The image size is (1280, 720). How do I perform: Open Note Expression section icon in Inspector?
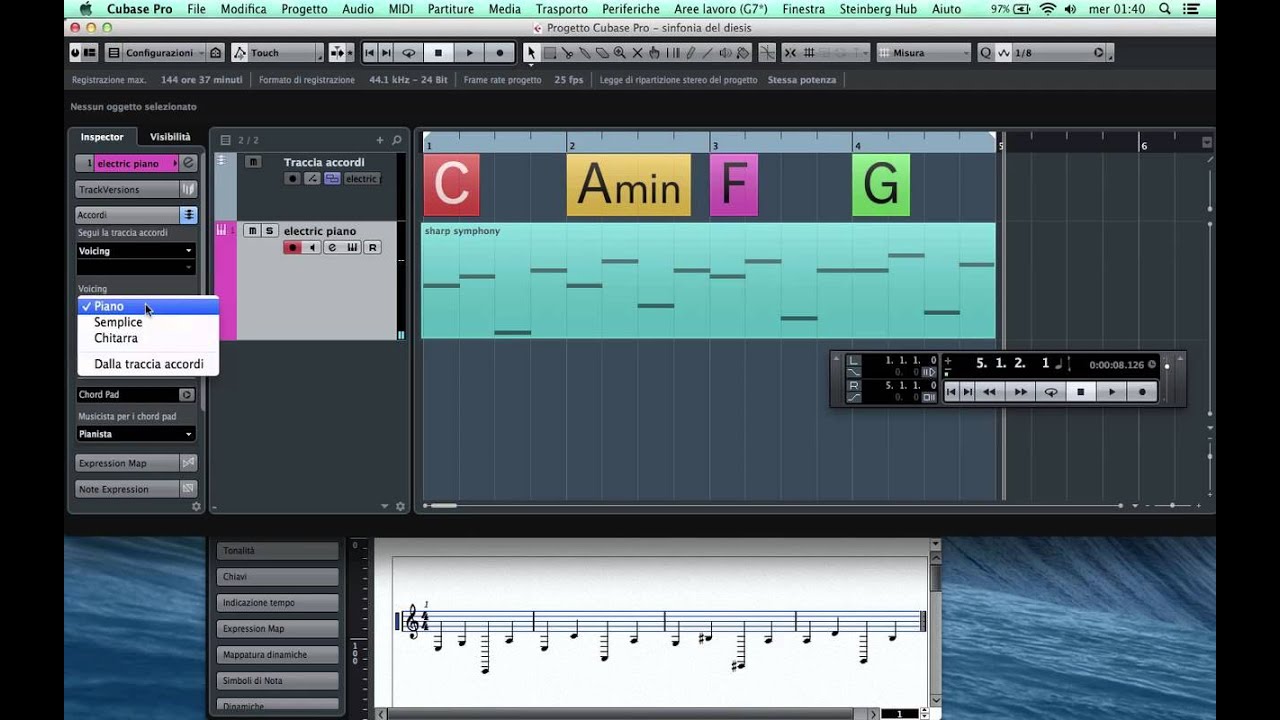pyautogui.click(x=188, y=489)
